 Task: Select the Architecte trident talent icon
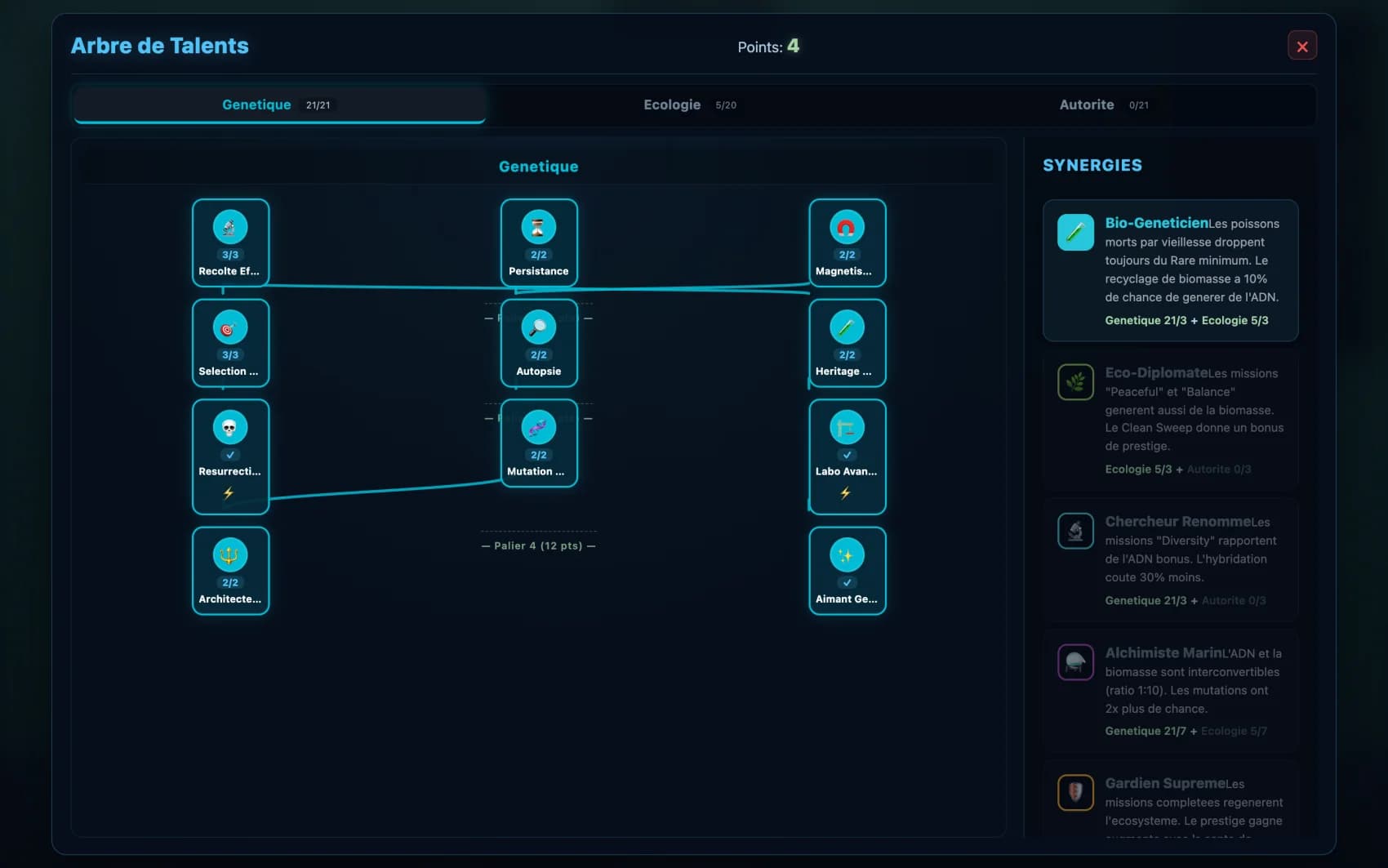(x=230, y=555)
